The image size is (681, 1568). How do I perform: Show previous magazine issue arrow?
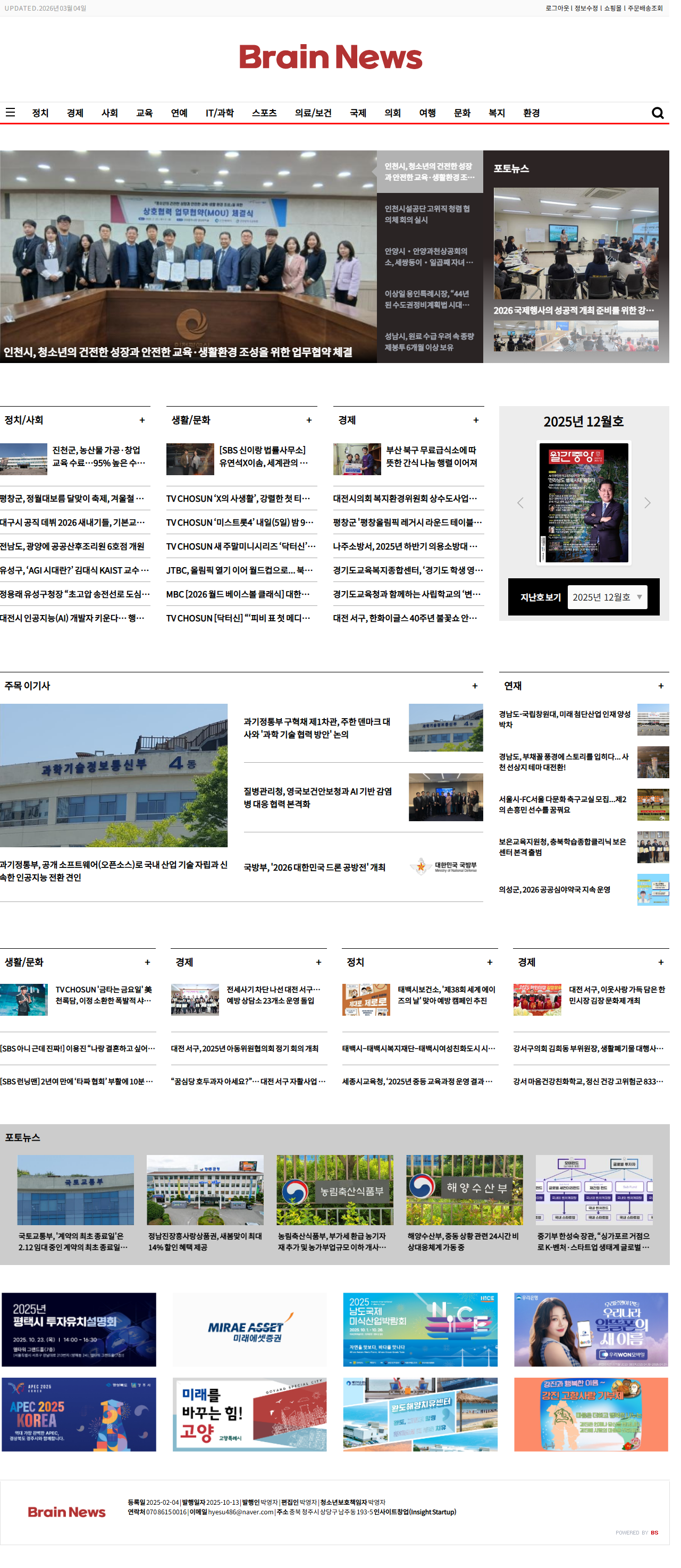(529, 511)
